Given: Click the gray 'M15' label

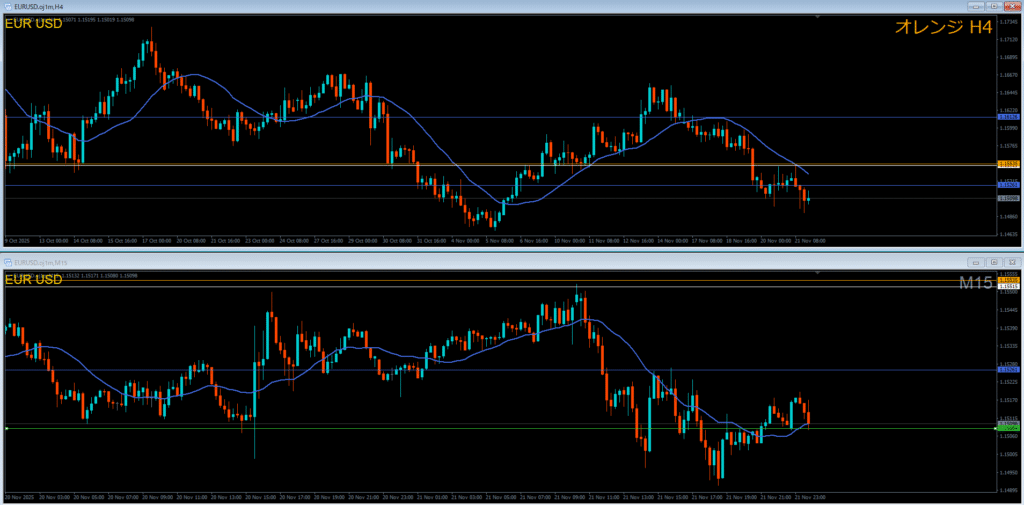Looking at the screenshot, I should click(976, 283).
